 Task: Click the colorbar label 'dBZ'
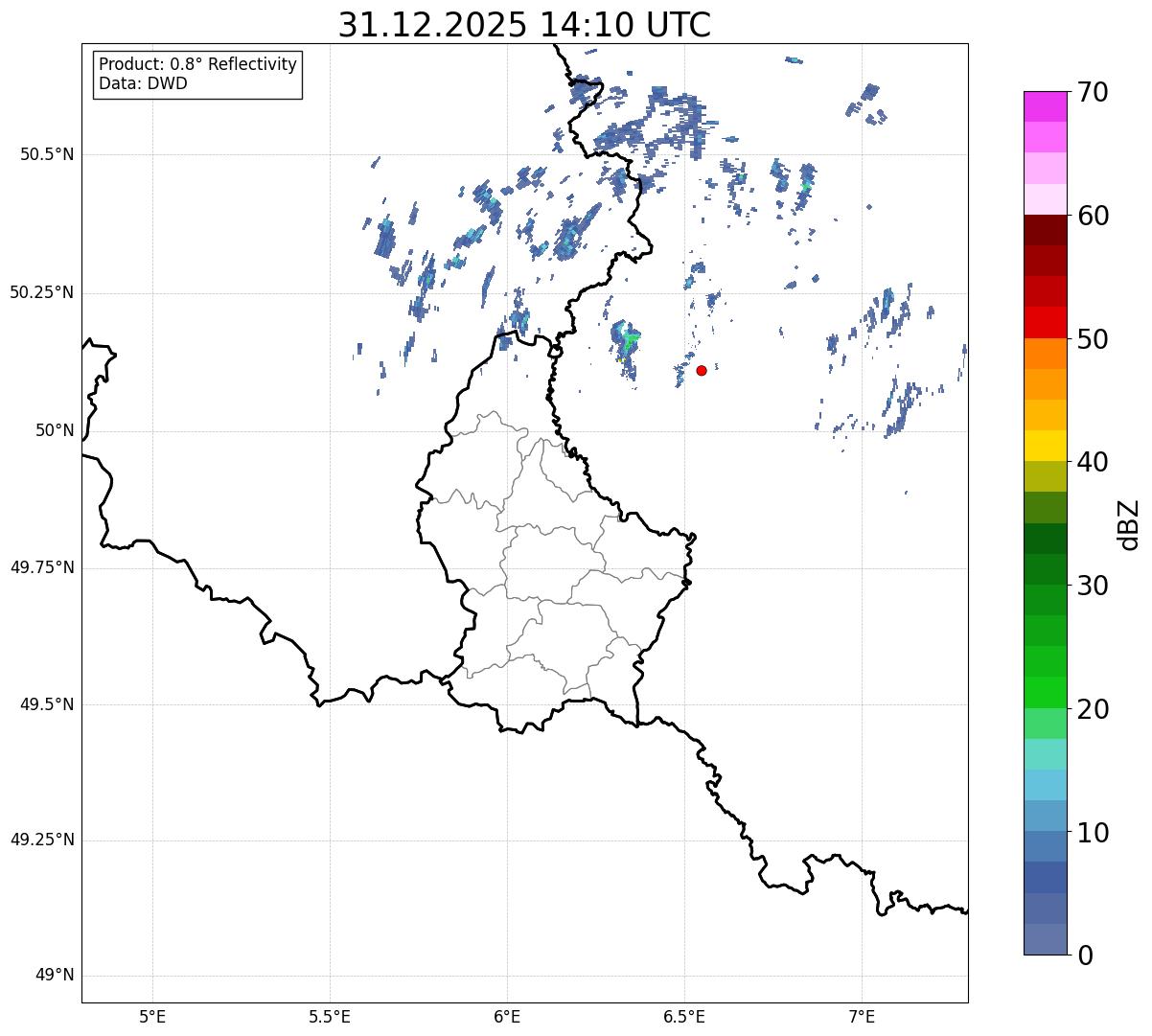point(1129,523)
